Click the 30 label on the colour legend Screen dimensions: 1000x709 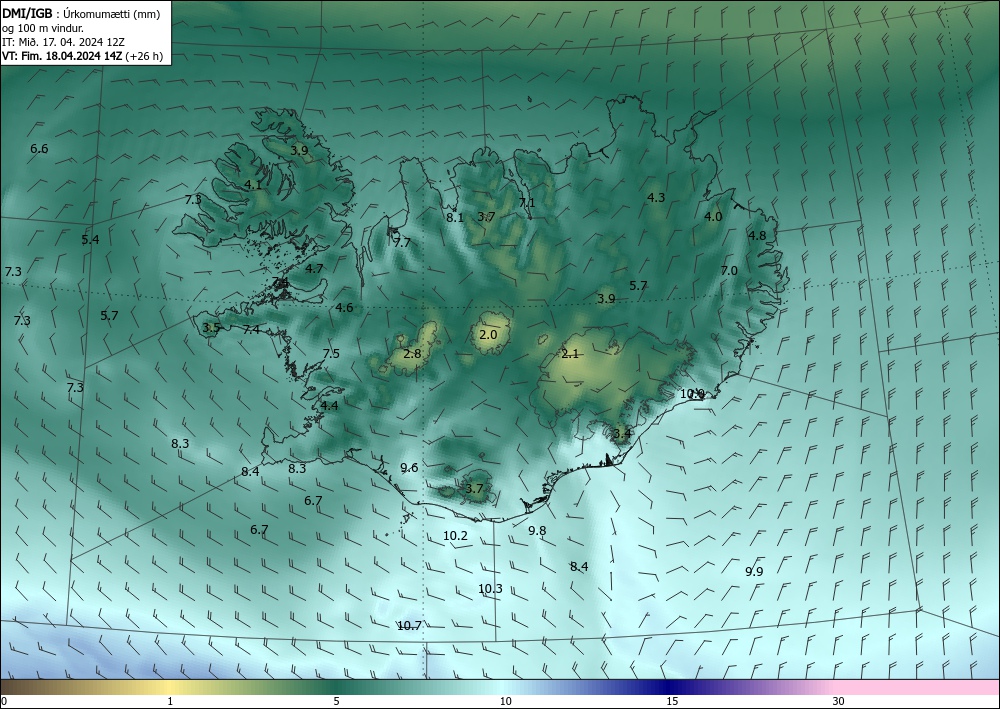839,702
